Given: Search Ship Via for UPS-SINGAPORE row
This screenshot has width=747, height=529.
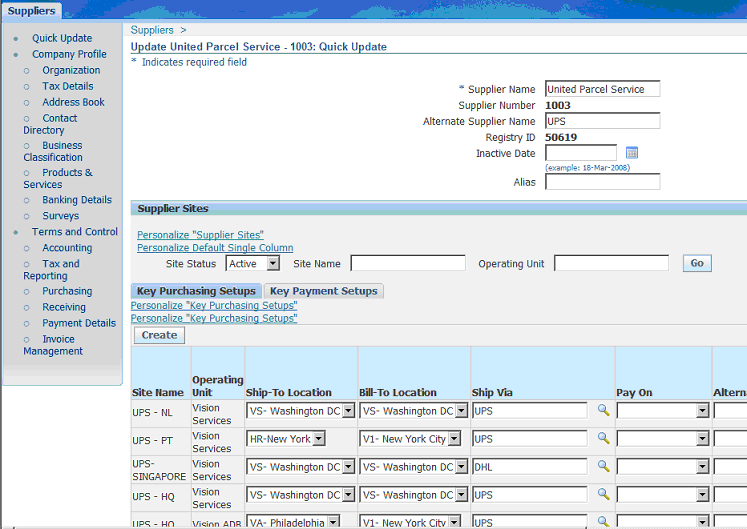Looking at the screenshot, I should [604, 467].
